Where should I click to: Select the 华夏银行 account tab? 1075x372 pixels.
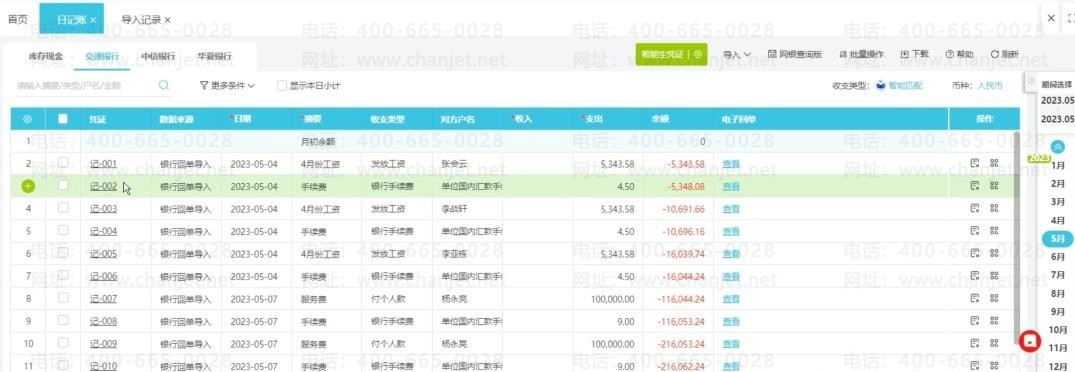pos(214,56)
